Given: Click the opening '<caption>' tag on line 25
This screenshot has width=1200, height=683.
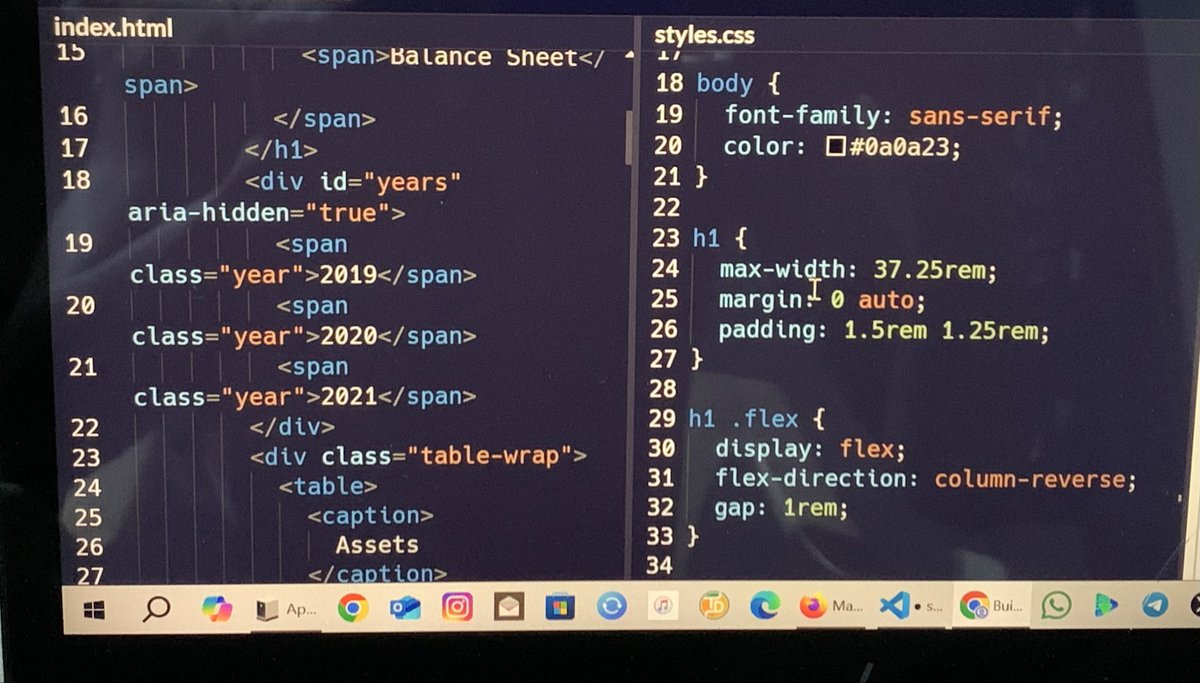Looking at the screenshot, I should coord(369,516).
